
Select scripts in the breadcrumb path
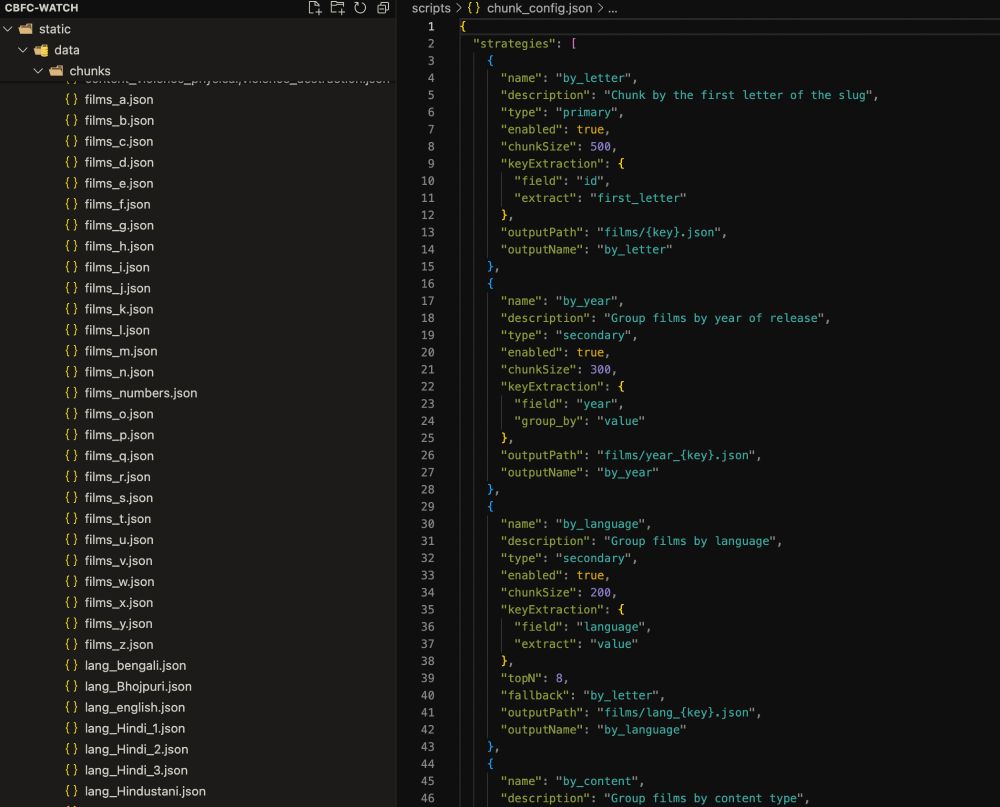tap(431, 8)
